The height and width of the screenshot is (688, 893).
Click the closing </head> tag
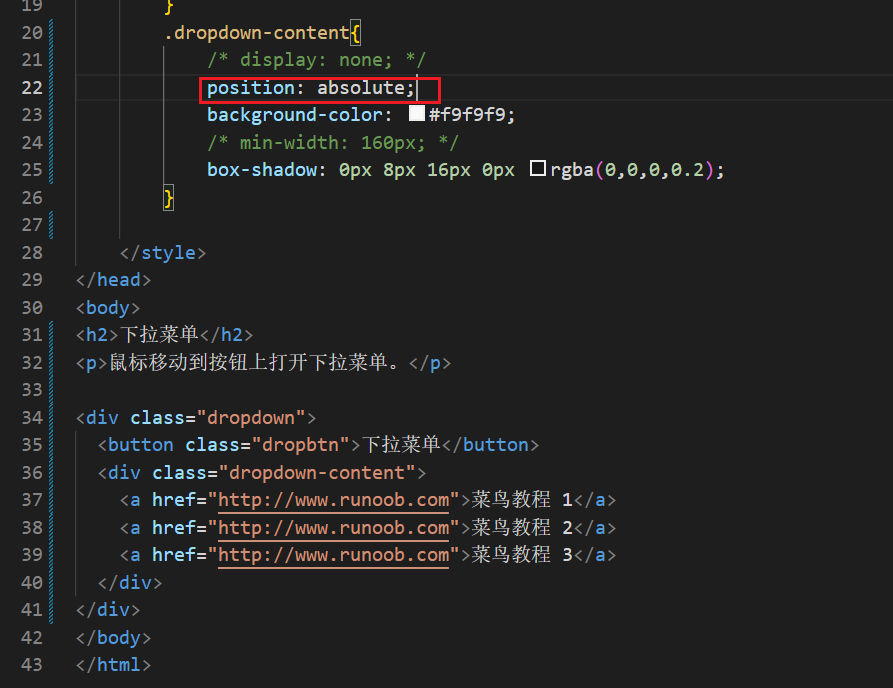click(114, 280)
